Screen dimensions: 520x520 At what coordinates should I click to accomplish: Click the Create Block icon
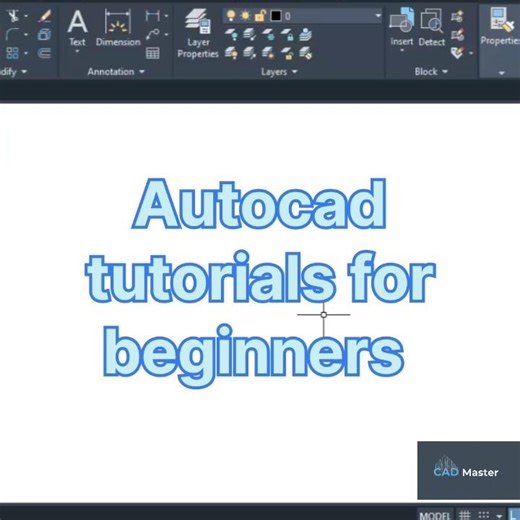[x=457, y=16]
